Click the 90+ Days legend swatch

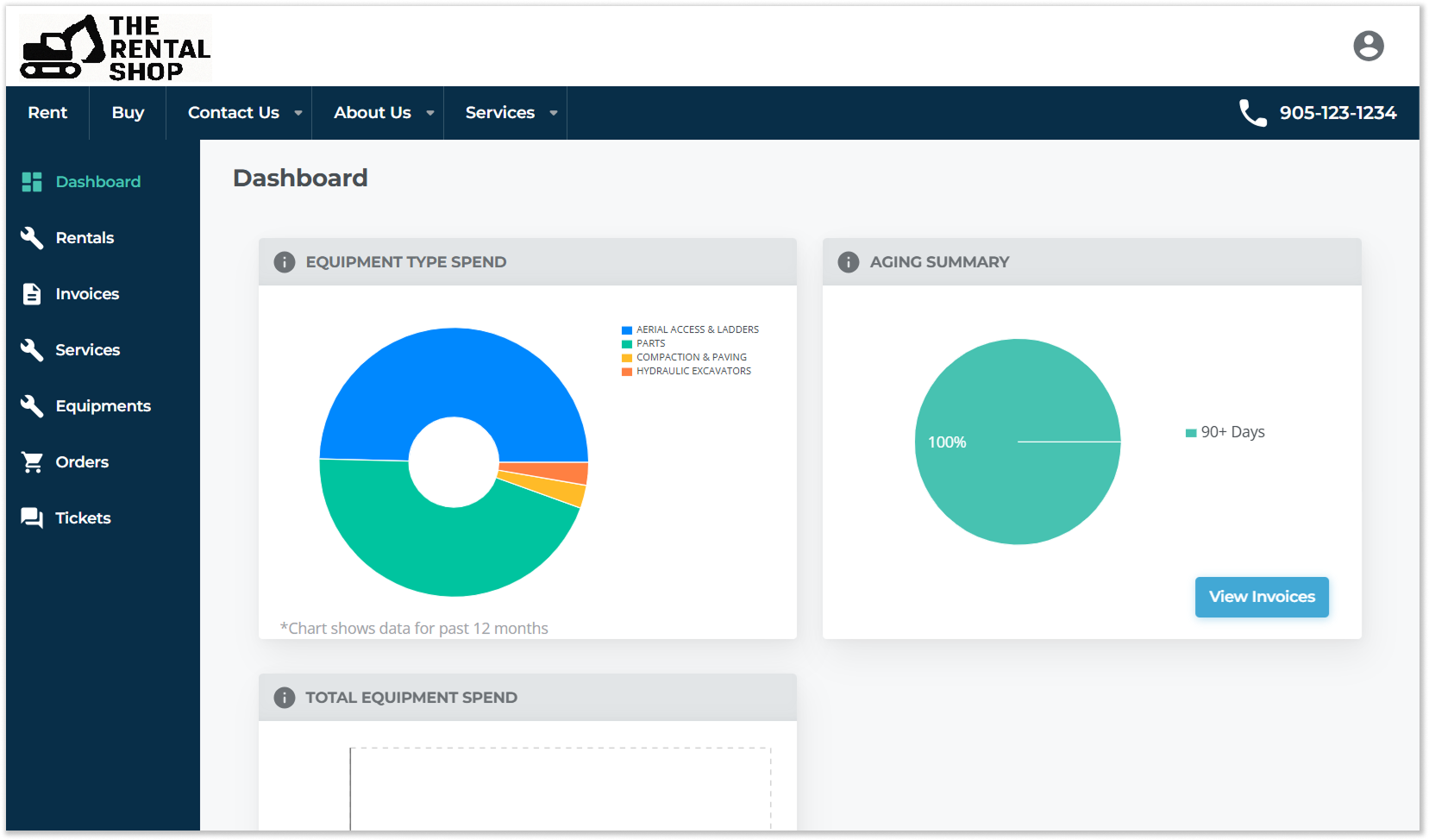pos(1191,433)
